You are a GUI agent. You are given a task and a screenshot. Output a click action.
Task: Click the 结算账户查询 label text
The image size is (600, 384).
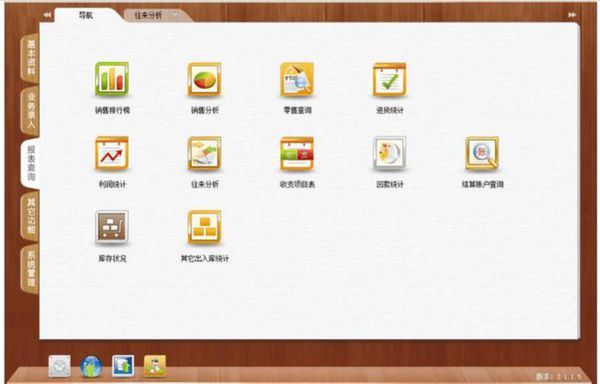[x=483, y=184]
